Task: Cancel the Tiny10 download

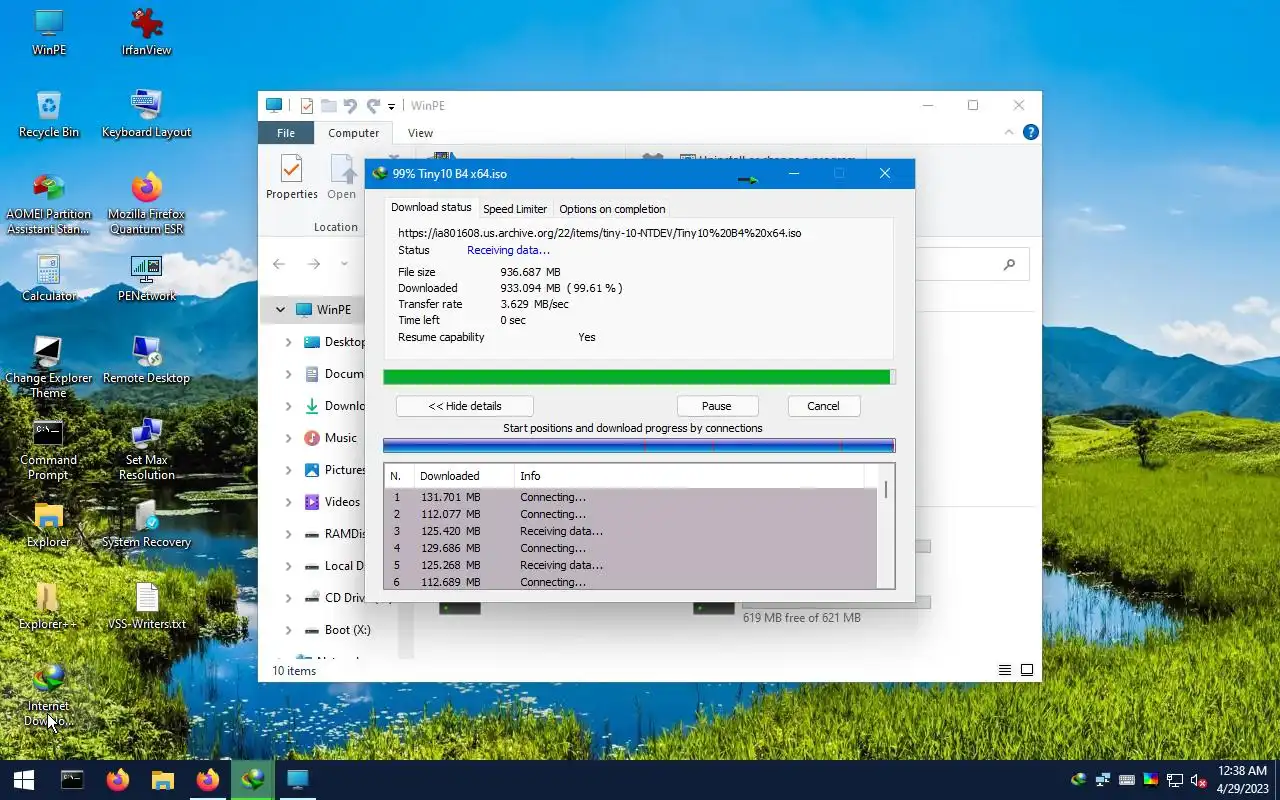Action: pyautogui.click(x=824, y=406)
